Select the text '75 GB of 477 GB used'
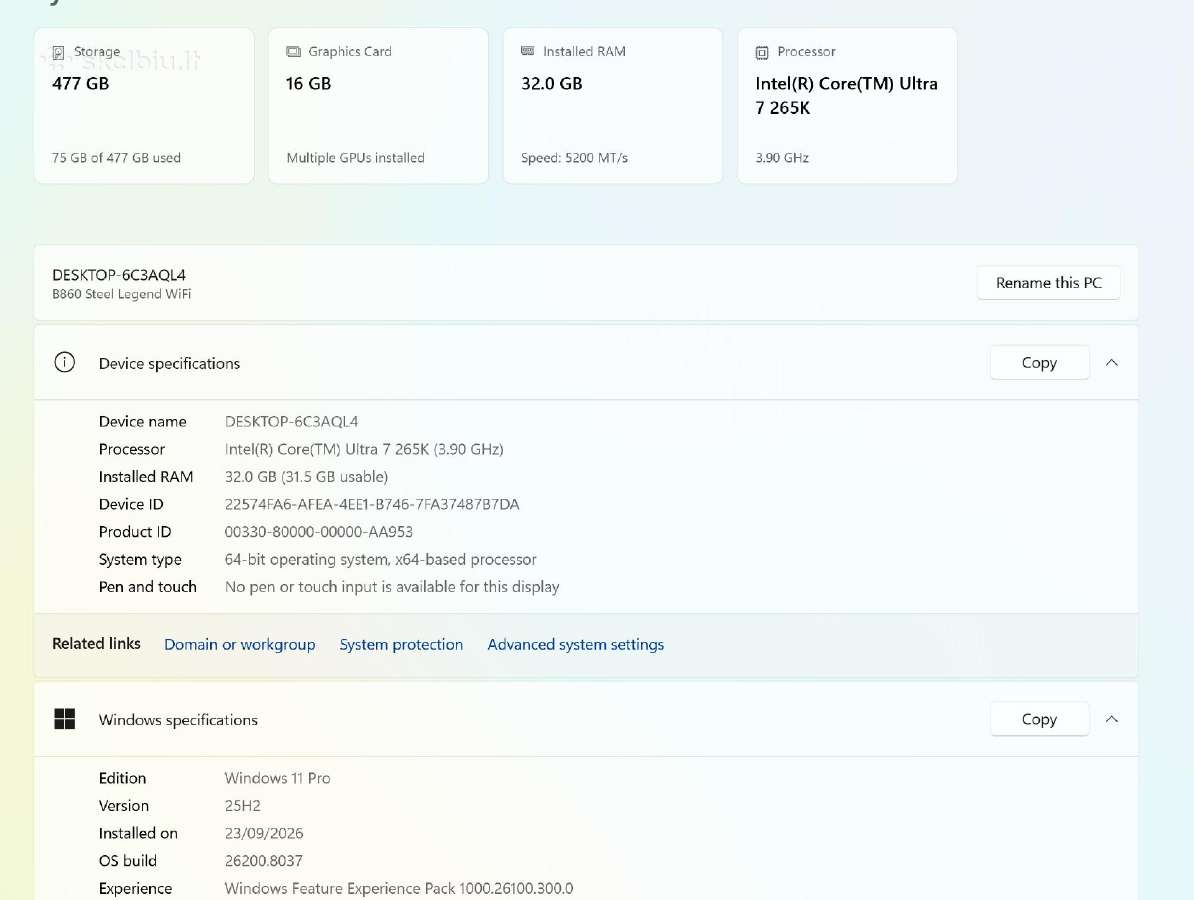 (x=117, y=158)
